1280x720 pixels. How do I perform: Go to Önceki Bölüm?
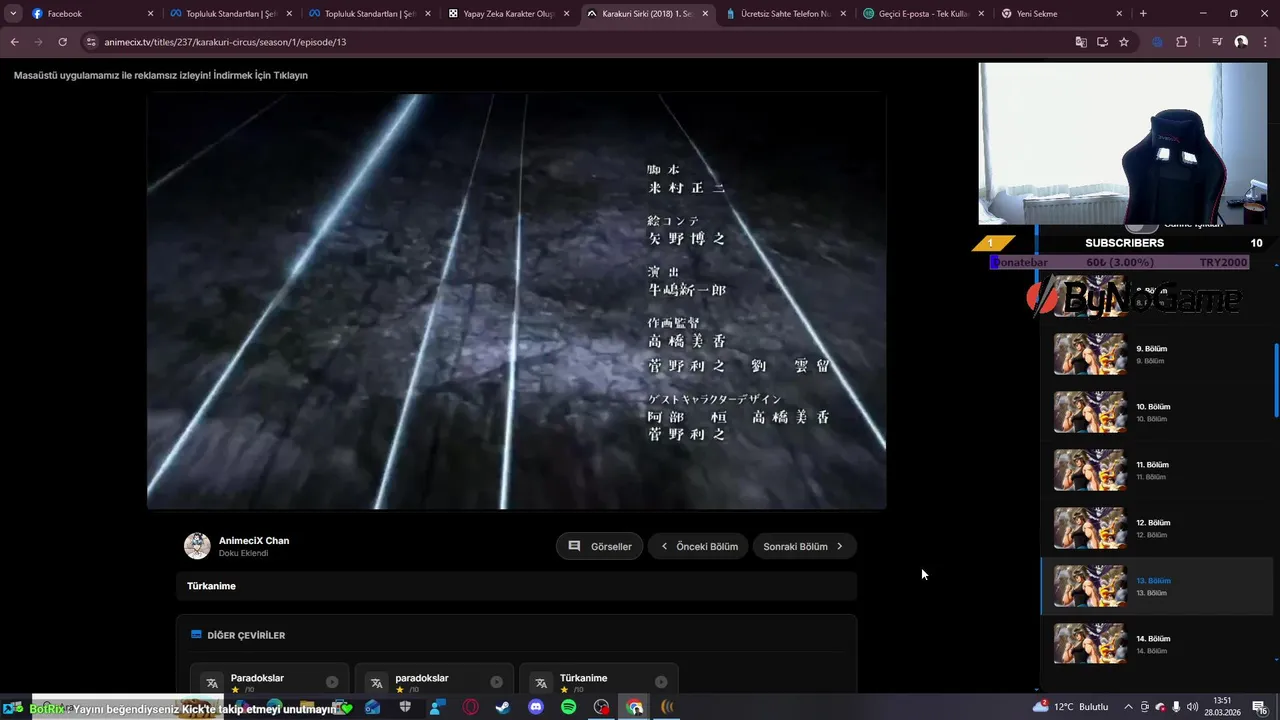pos(698,546)
